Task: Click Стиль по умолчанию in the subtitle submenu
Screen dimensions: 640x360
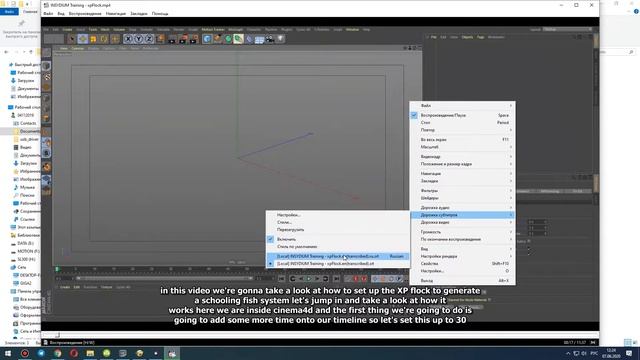Action: (338, 247)
